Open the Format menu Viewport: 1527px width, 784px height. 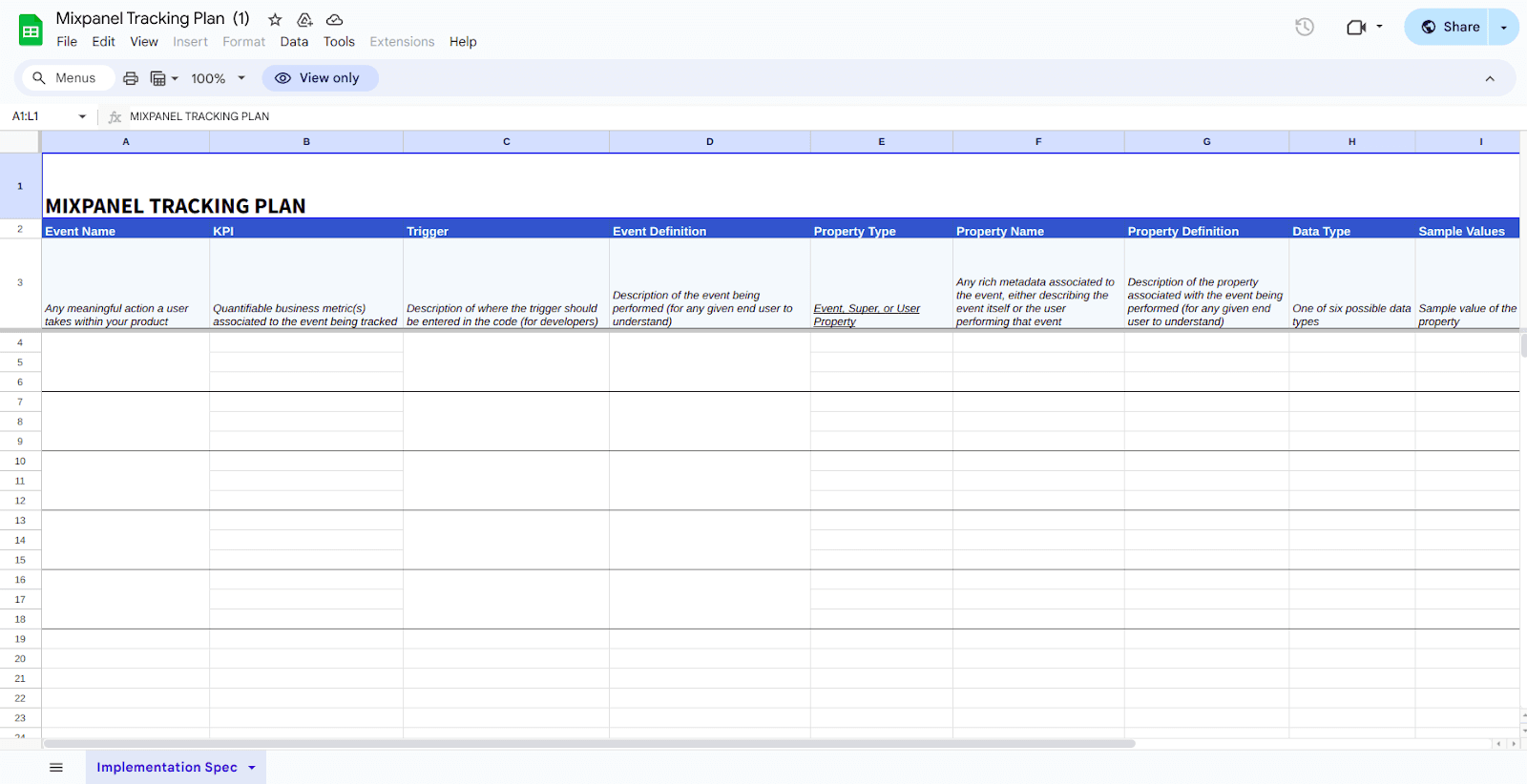click(x=243, y=42)
